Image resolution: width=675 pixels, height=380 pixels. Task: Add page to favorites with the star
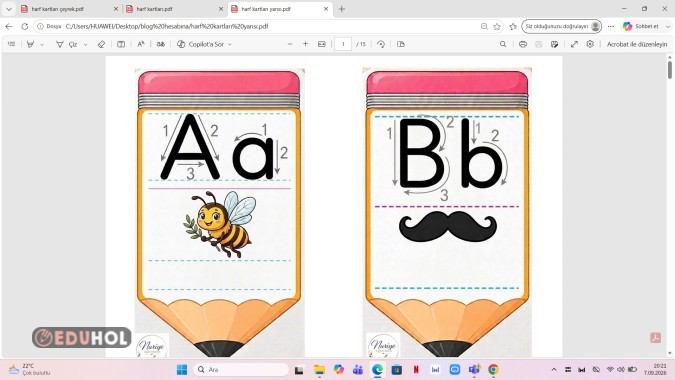[497, 26]
